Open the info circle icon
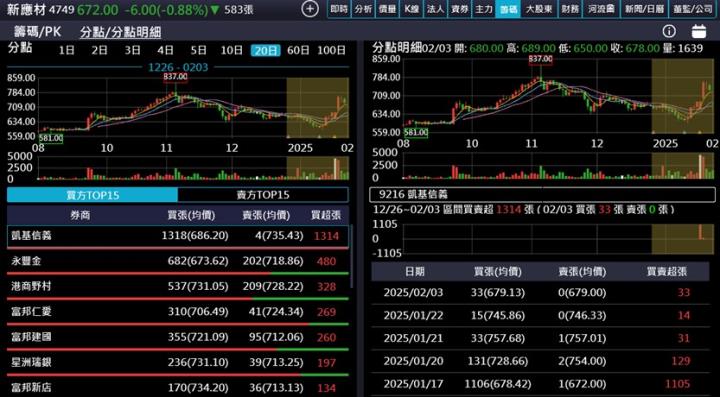Screen dimensions: 720x397 click(669, 31)
